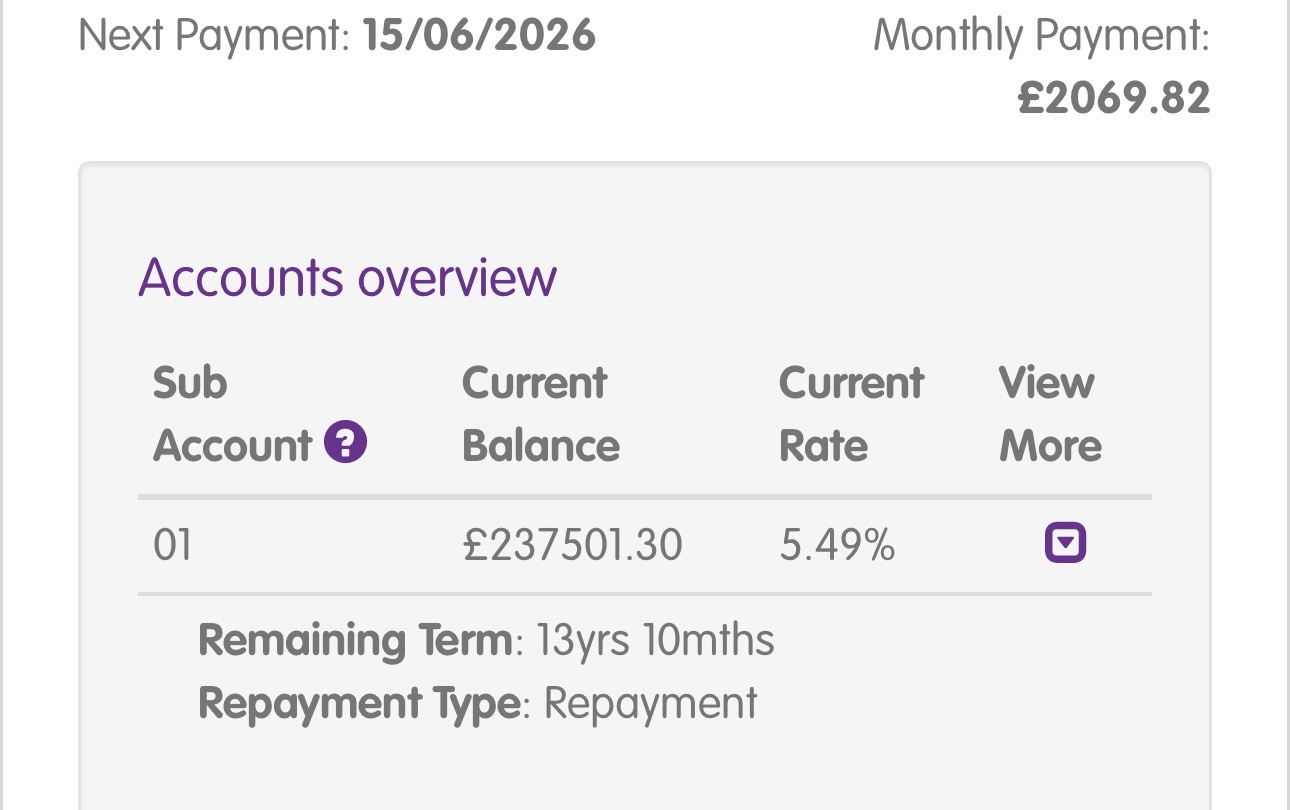Click the Monthly Payment label
The image size is (1290, 810).
click(x=1041, y=37)
